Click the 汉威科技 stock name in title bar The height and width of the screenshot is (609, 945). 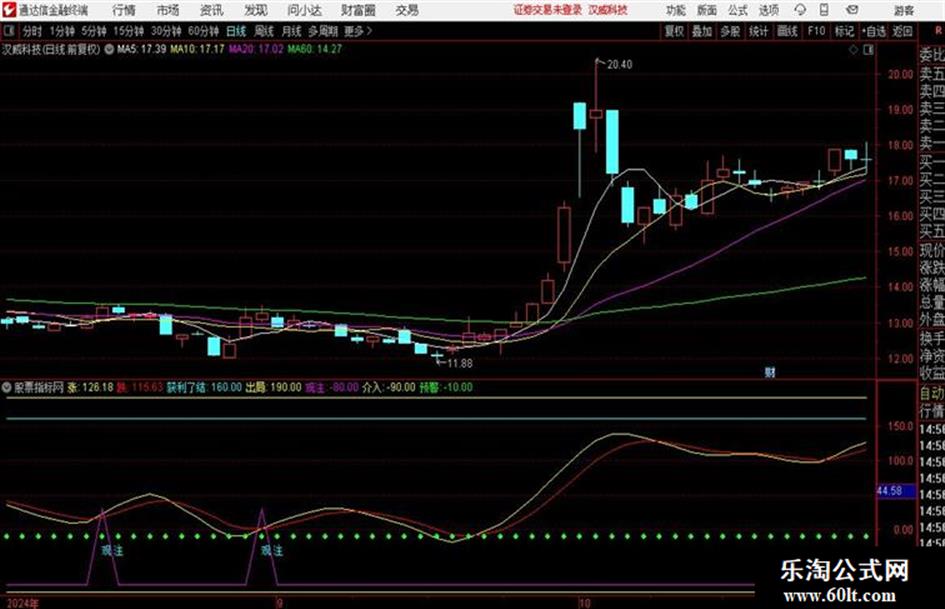coord(608,10)
